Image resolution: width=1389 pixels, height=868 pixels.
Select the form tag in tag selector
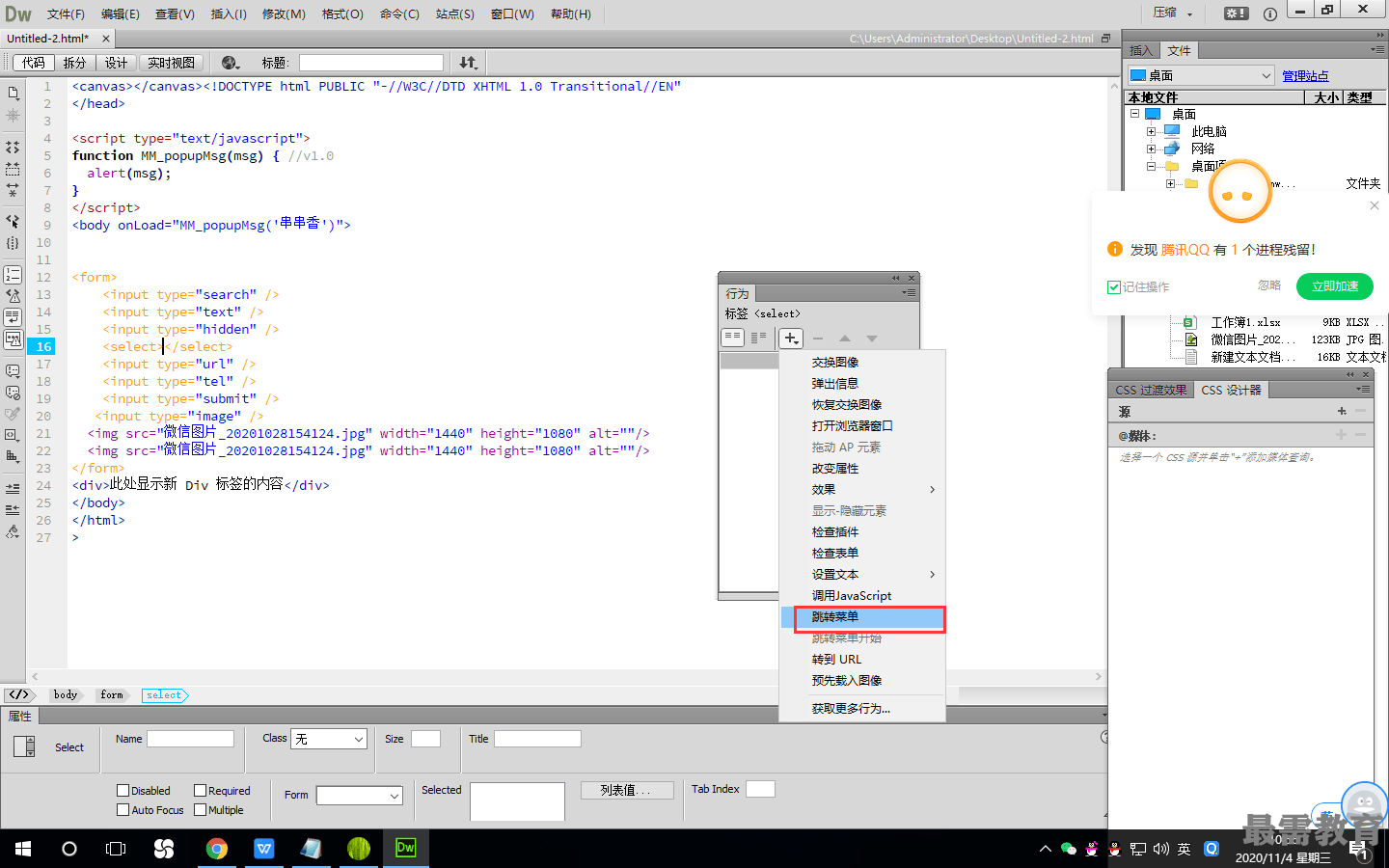point(112,694)
